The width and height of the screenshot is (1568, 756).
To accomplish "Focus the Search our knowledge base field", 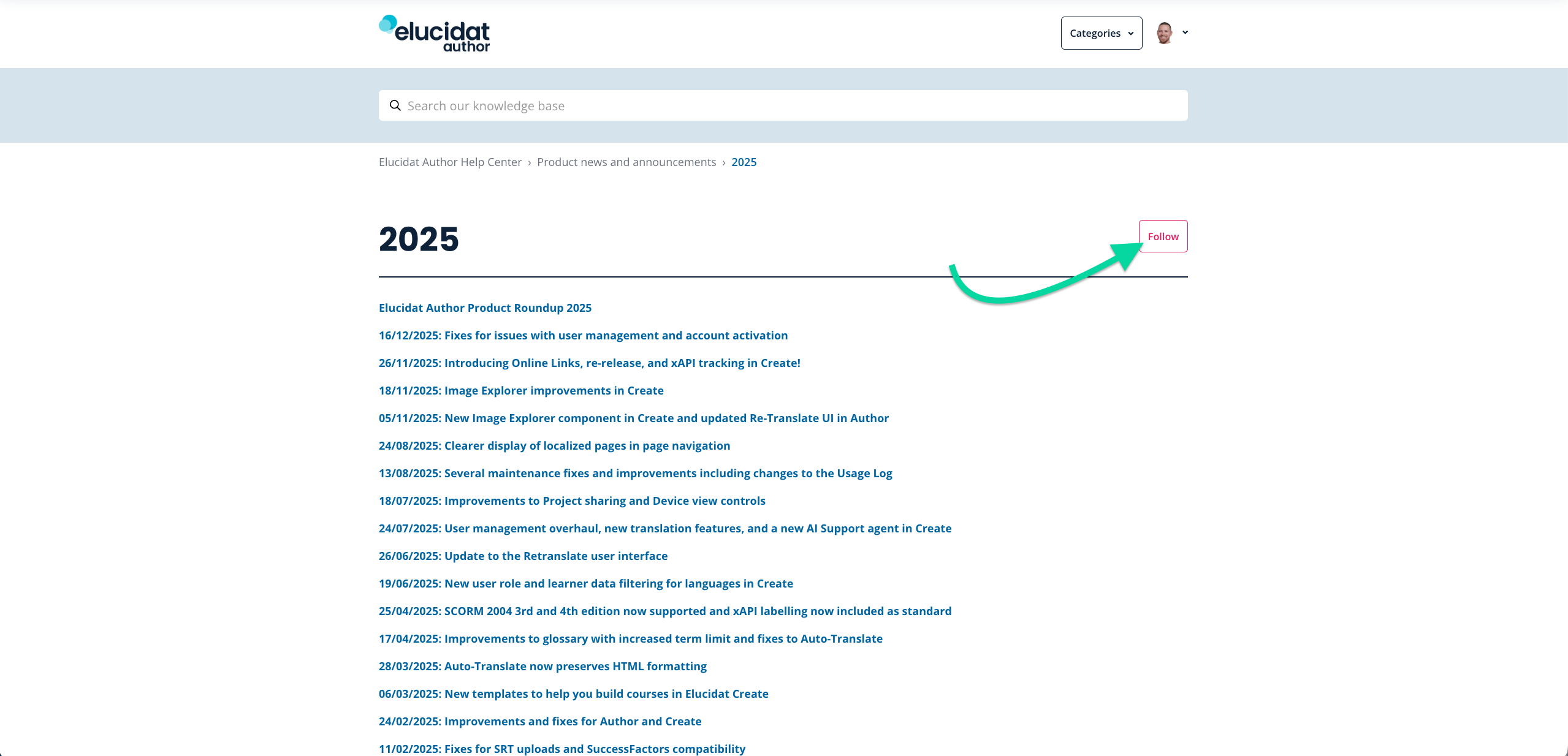I will [x=783, y=105].
